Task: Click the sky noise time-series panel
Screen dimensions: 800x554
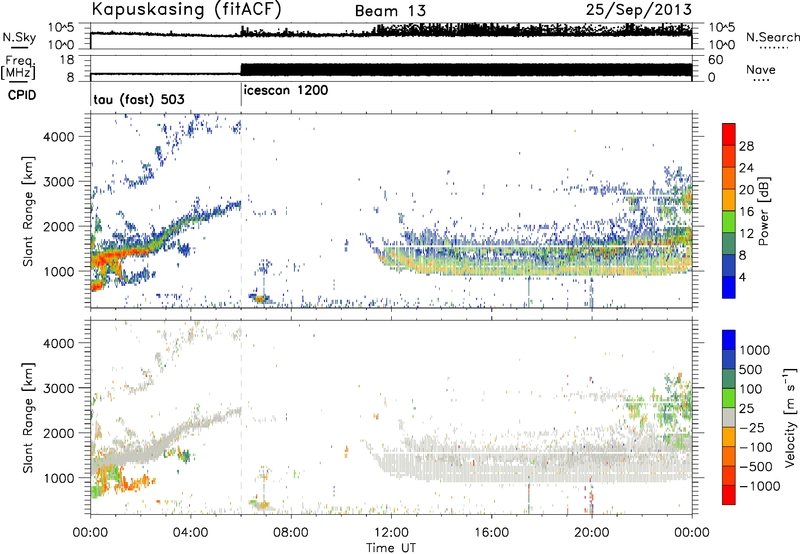Action: 391,36
